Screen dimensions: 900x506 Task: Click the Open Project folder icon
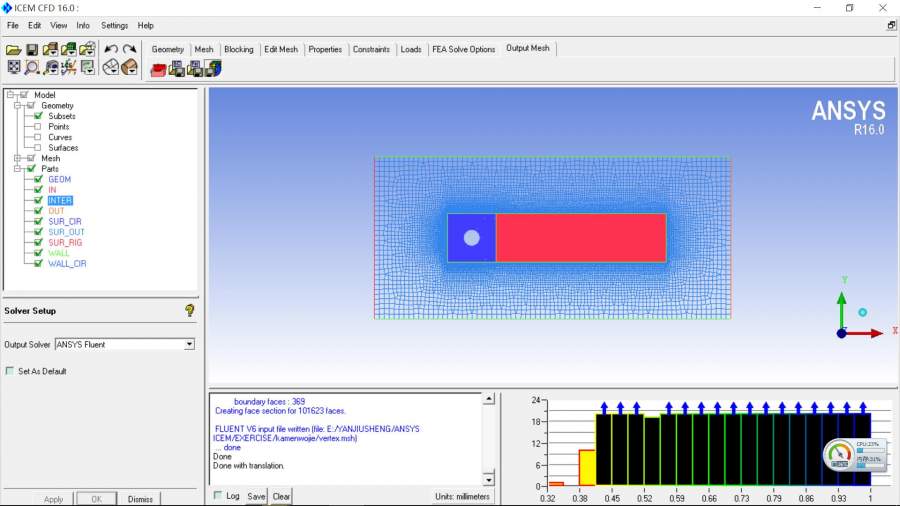(x=13, y=50)
